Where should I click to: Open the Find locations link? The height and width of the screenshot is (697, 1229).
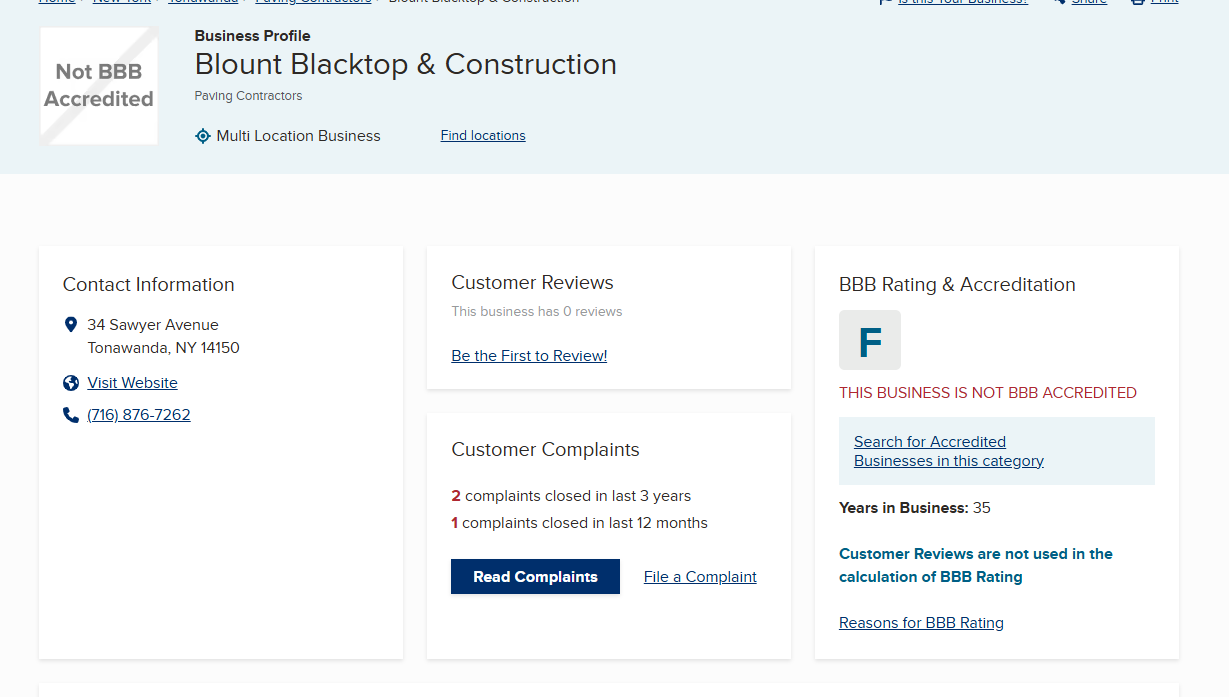(x=482, y=136)
